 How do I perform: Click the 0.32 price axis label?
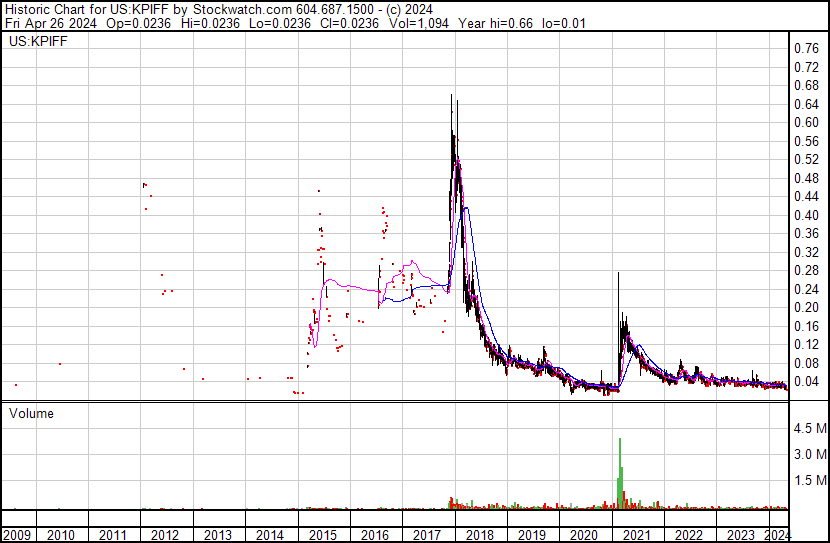pos(807,252)
